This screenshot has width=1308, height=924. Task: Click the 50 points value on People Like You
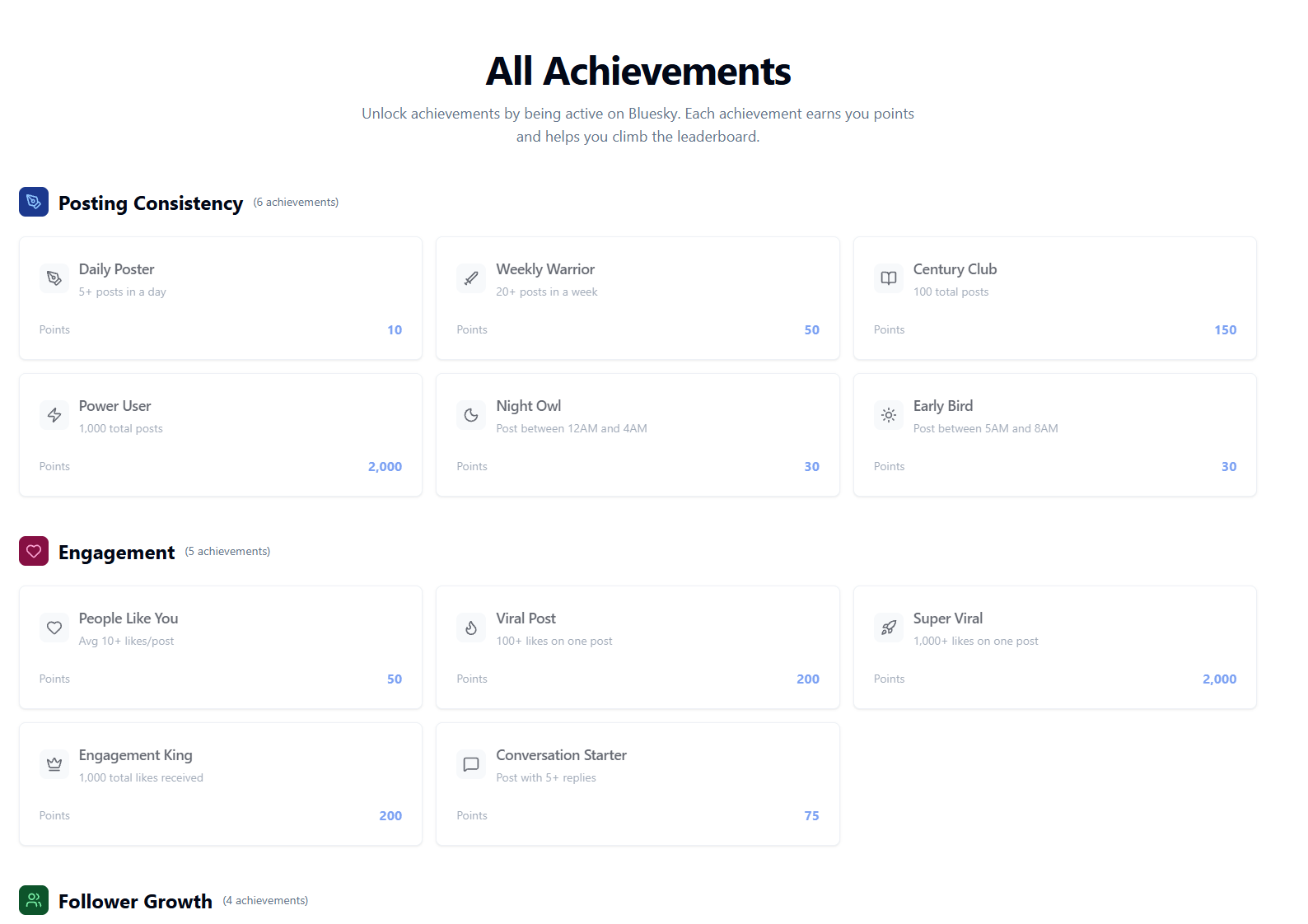[395, 679]
